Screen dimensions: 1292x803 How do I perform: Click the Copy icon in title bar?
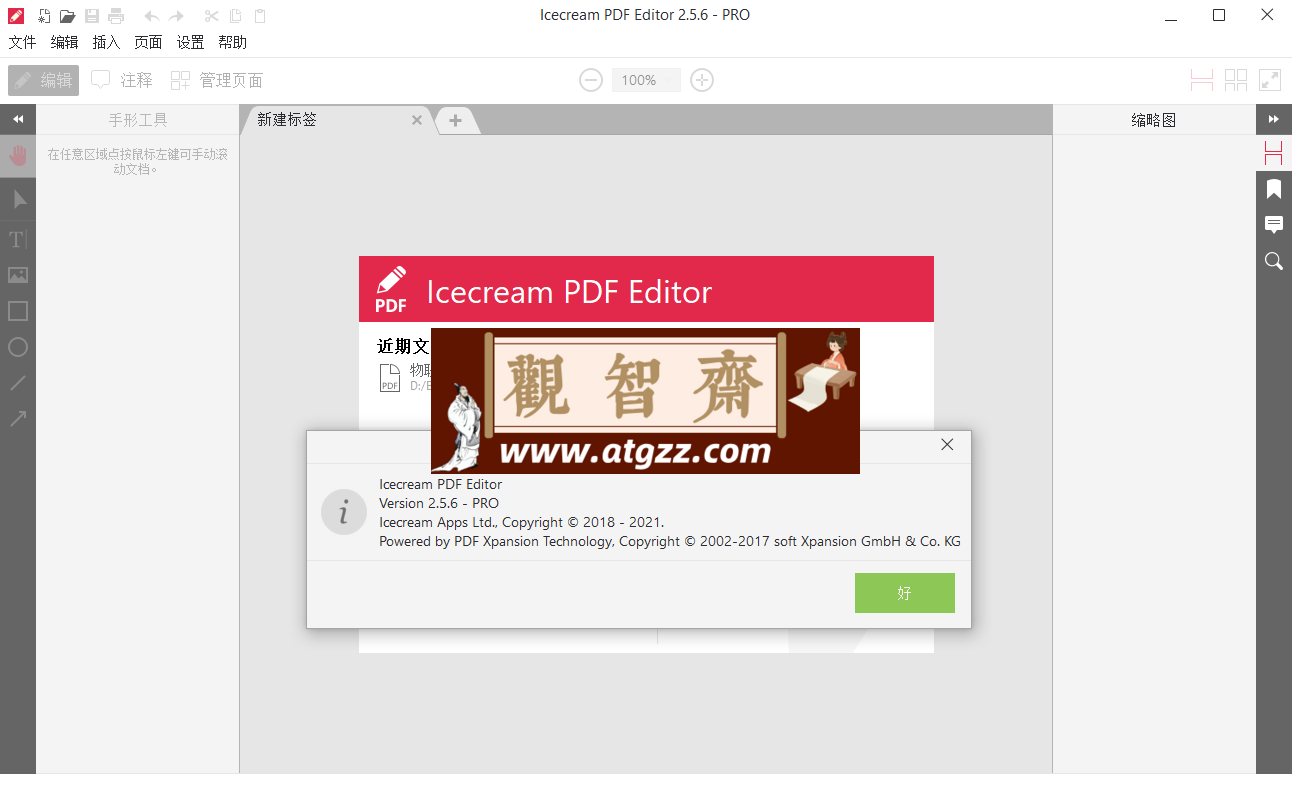pos(236,16)
